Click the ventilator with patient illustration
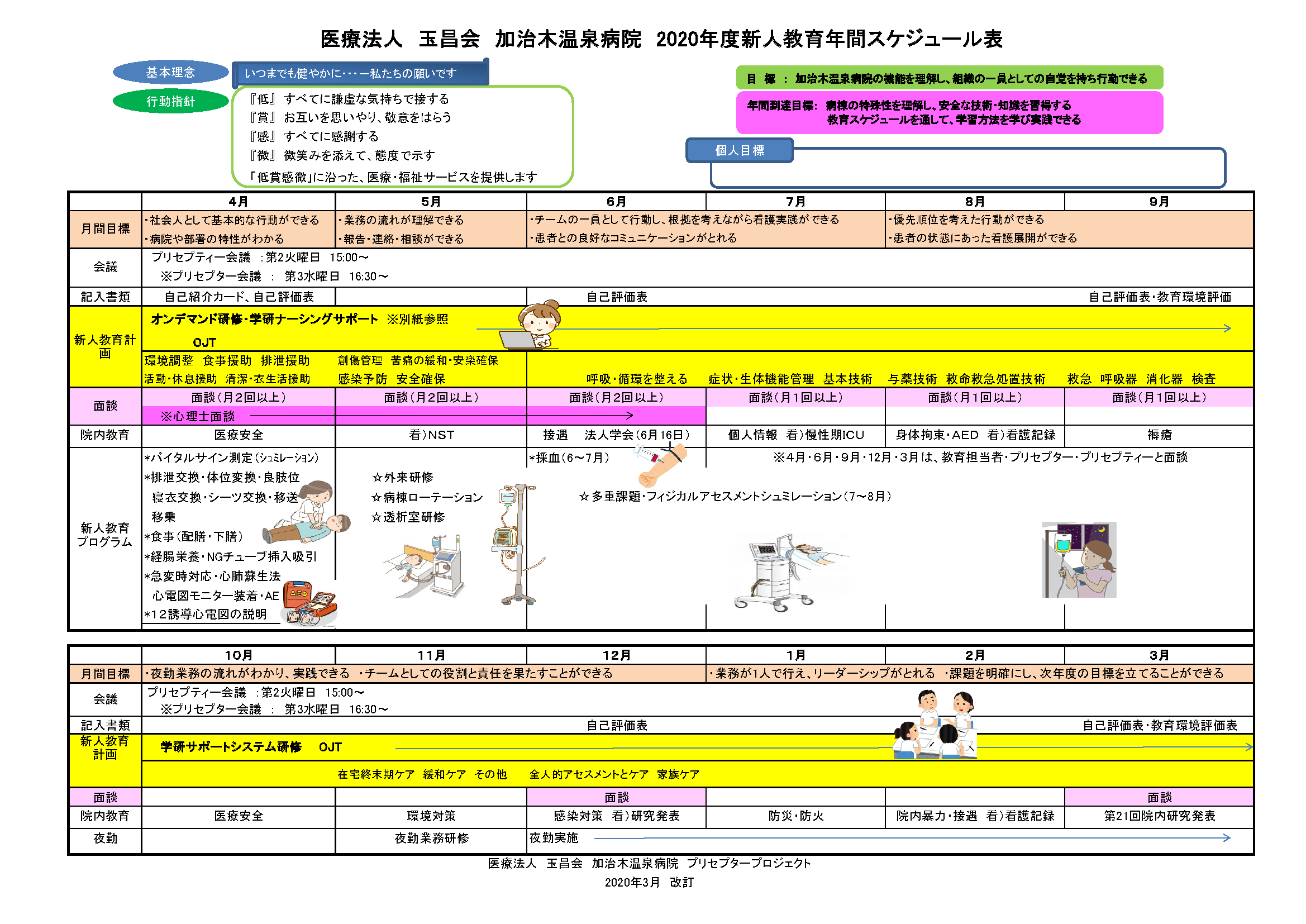This screenshot has height=924, width=1306. [791, 573]
